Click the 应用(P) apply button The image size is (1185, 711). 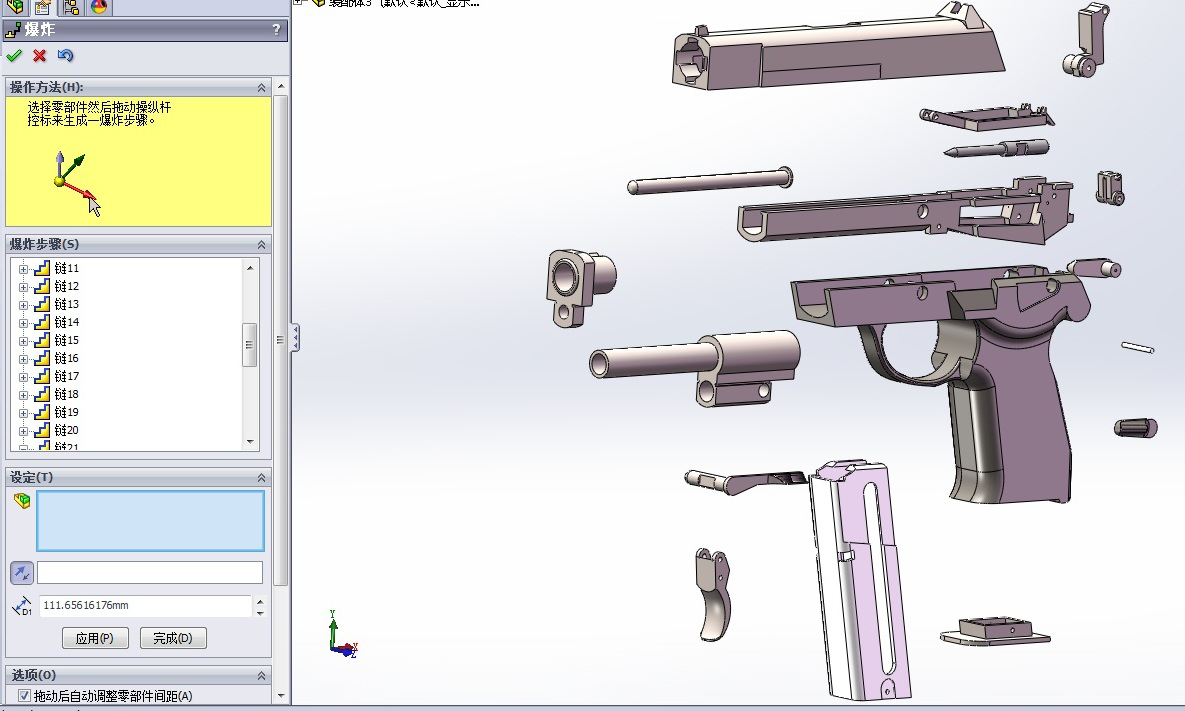tap(95, 638)
